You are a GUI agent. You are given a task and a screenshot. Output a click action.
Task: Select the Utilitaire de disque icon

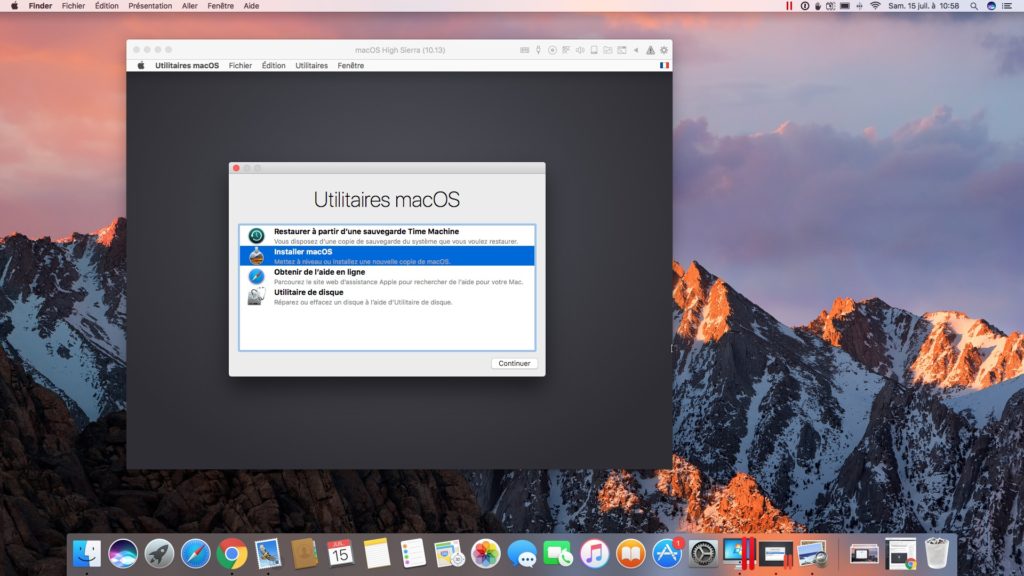point(256,296)
